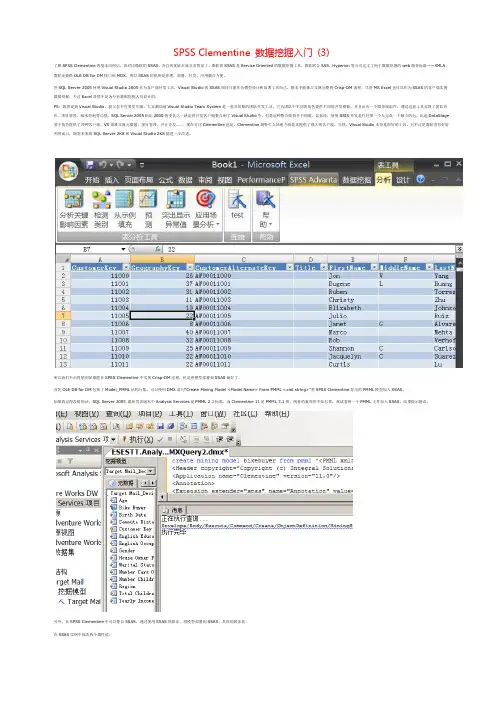Select the Age column in metadata tree

[119, 501]
